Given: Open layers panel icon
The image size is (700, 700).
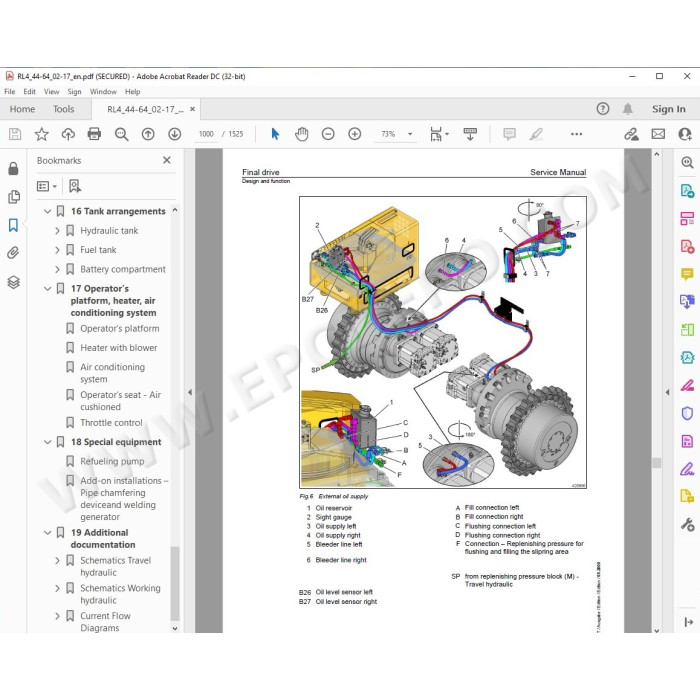Looking at the screenshot, I should click(x=13, y=282).
